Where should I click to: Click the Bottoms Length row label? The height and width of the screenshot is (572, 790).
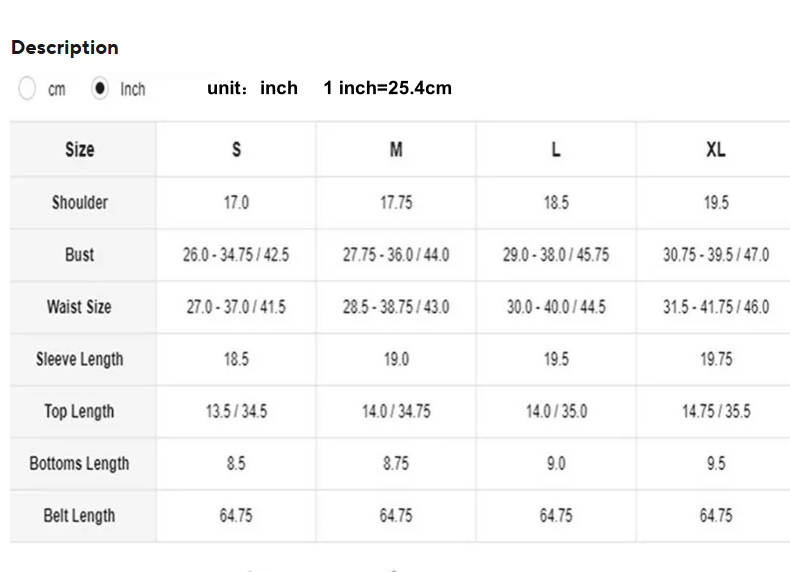(x=79, y=463)
